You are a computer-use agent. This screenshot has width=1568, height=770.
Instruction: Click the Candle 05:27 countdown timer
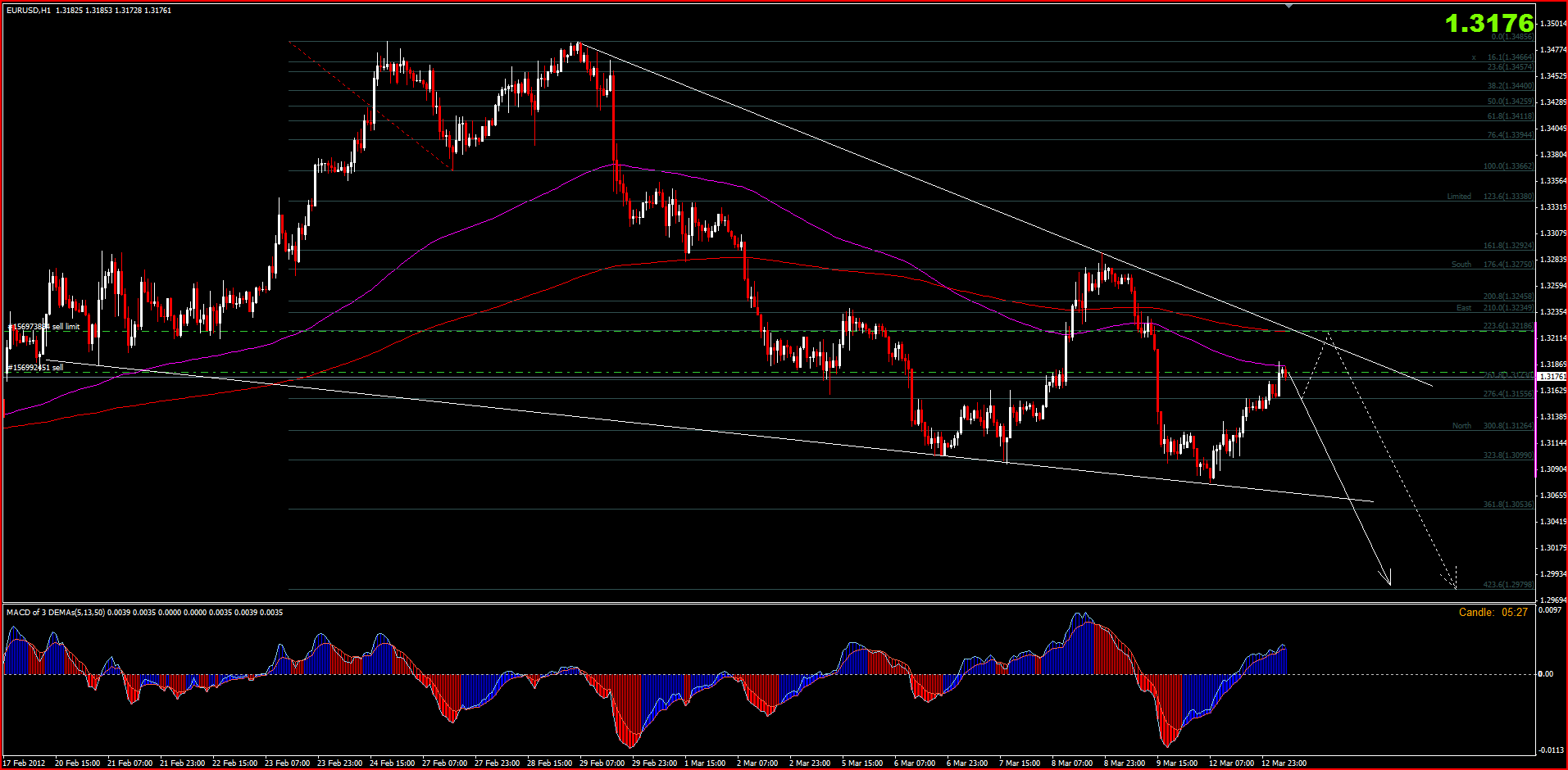pos(1493,613)
